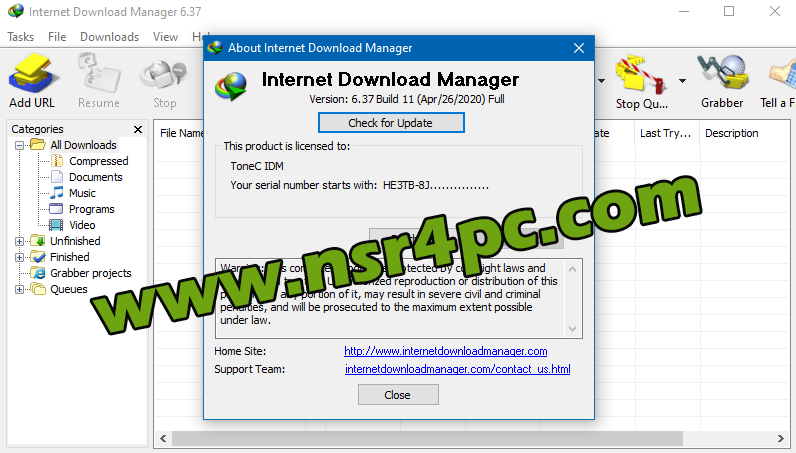Minimize the Internet Download Manager window

coord(684,11)
